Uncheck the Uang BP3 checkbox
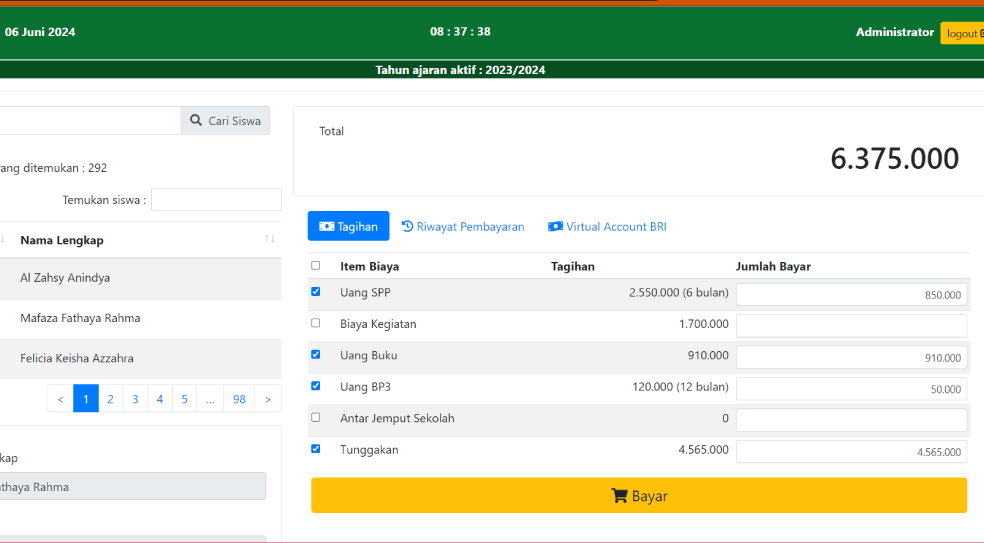The height and width of the screenshot is (543, 984). coord(316,386)
